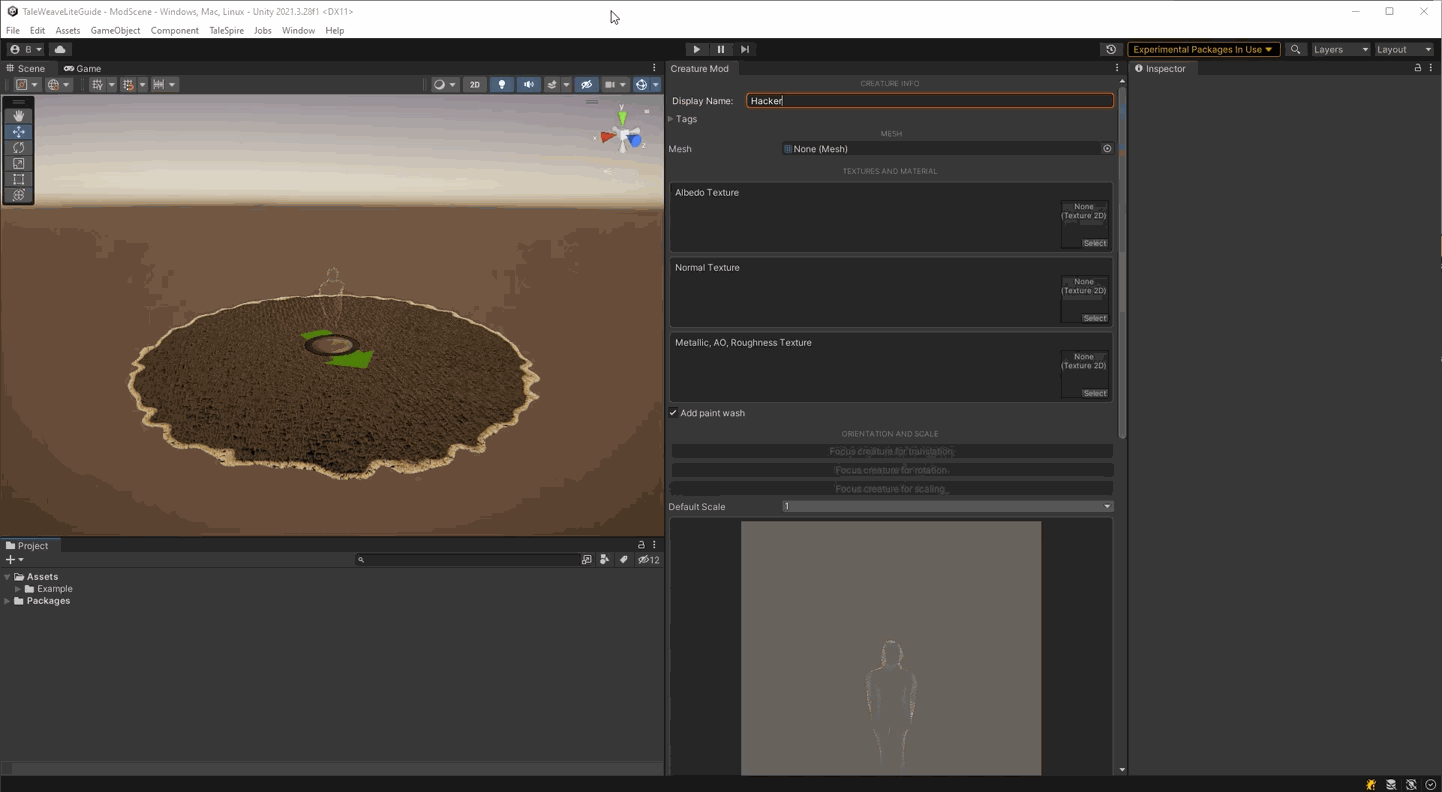This screenshot has height=792, width=1442.
Task: Click the Play button
Action: 697,49
